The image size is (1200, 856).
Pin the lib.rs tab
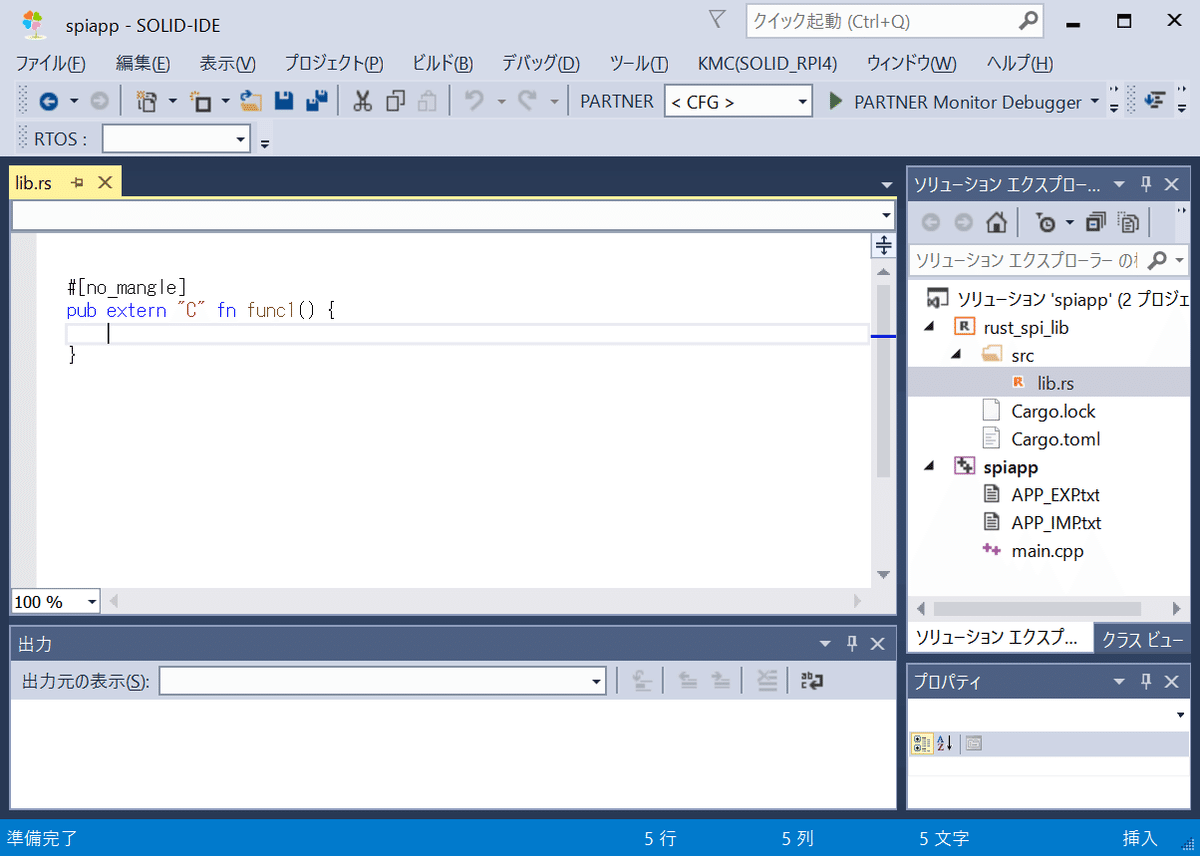77,183
